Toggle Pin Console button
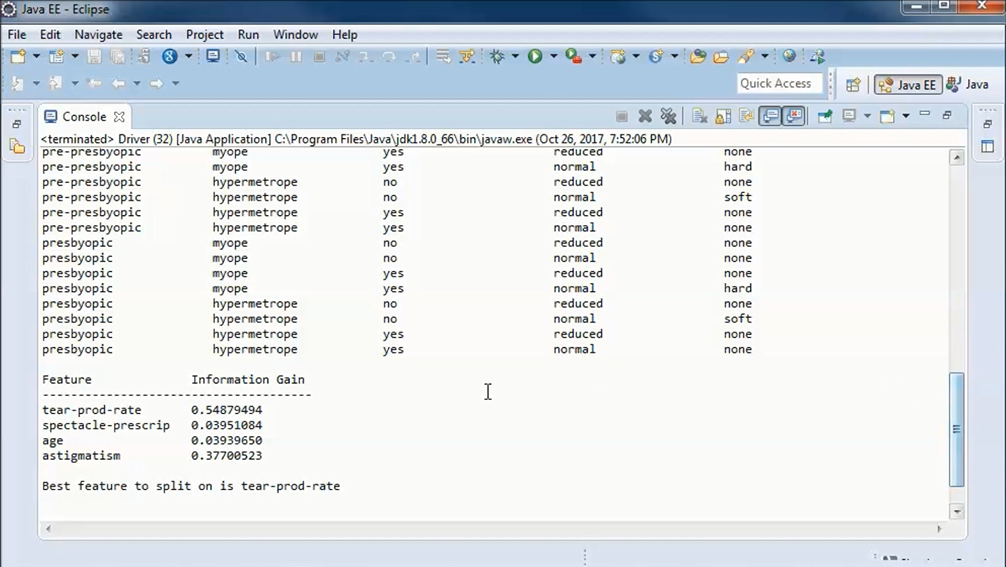Image resolution: width=1006 pixels, height=567 pixels. (825, 116)
